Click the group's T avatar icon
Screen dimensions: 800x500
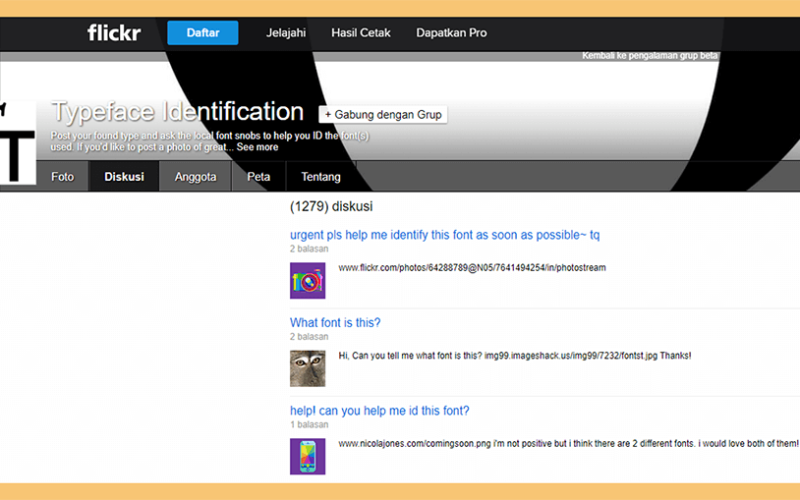pyautogui.click(x=18, y=142)
